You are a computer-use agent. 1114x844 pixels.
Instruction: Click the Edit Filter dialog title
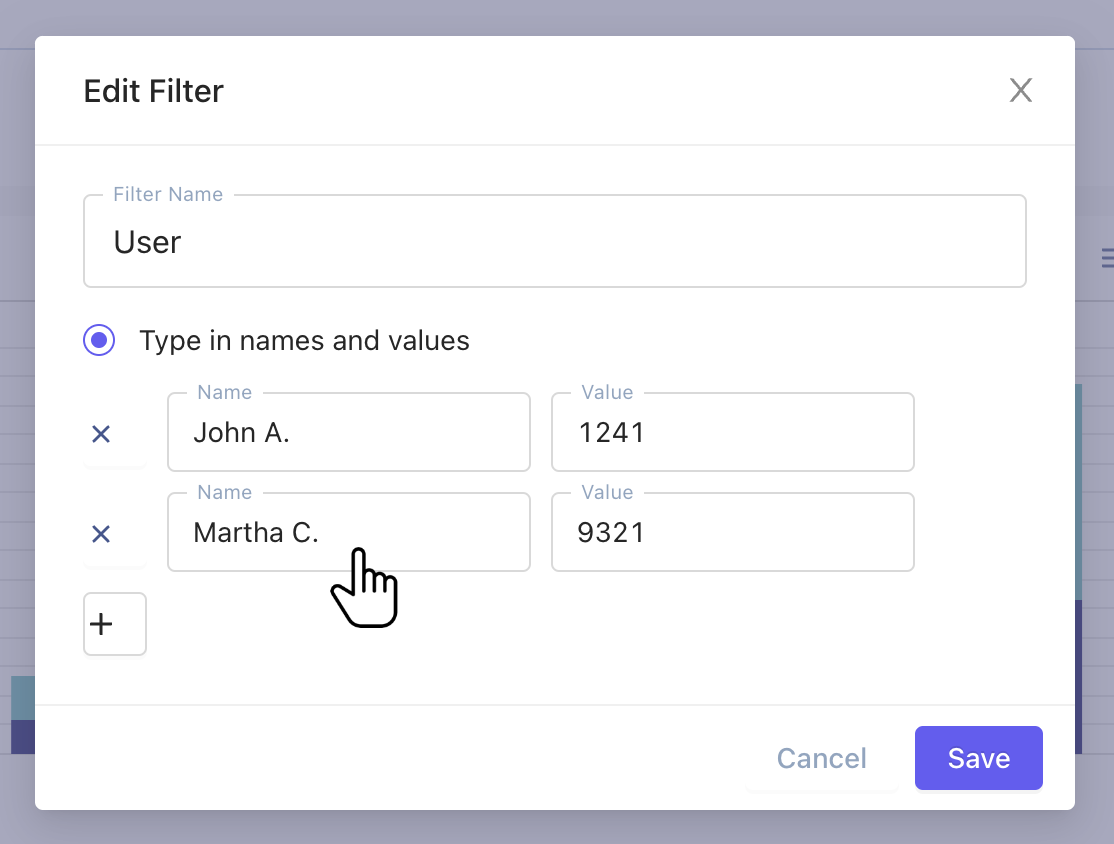(x=154, y=91)
